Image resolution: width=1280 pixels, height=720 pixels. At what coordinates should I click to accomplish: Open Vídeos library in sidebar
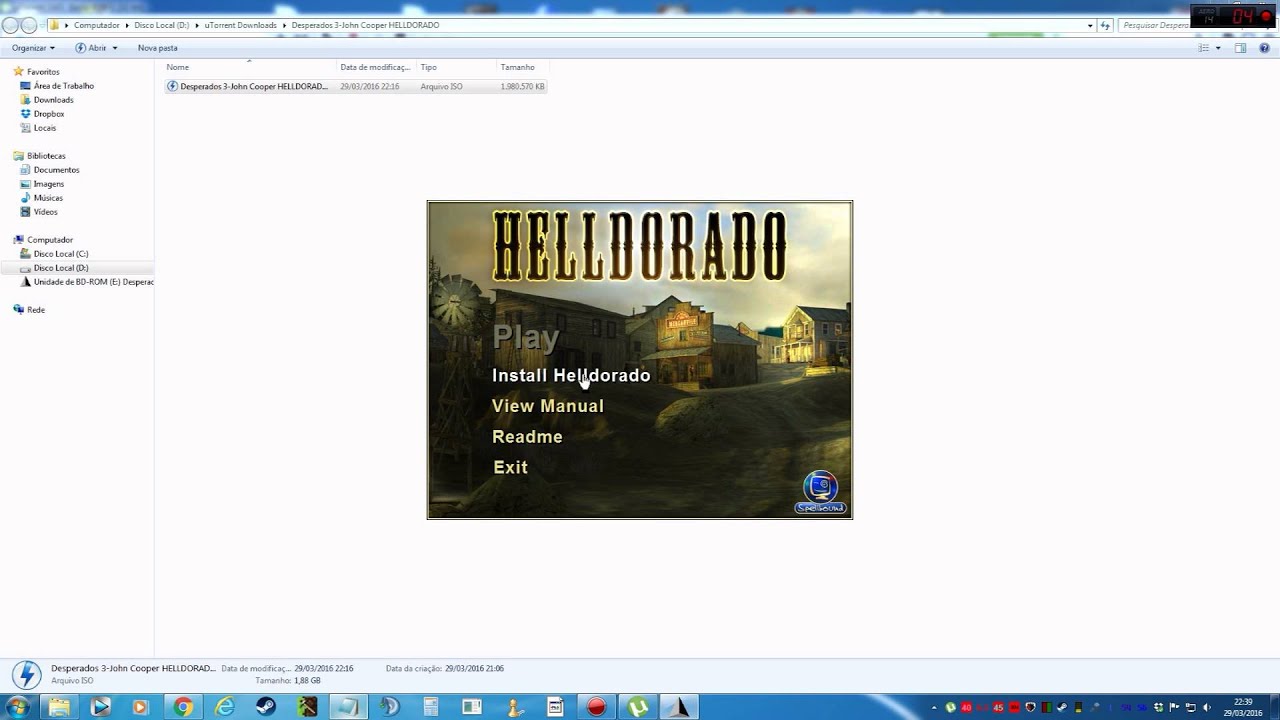pyautogui.click(x=46, y=212)
